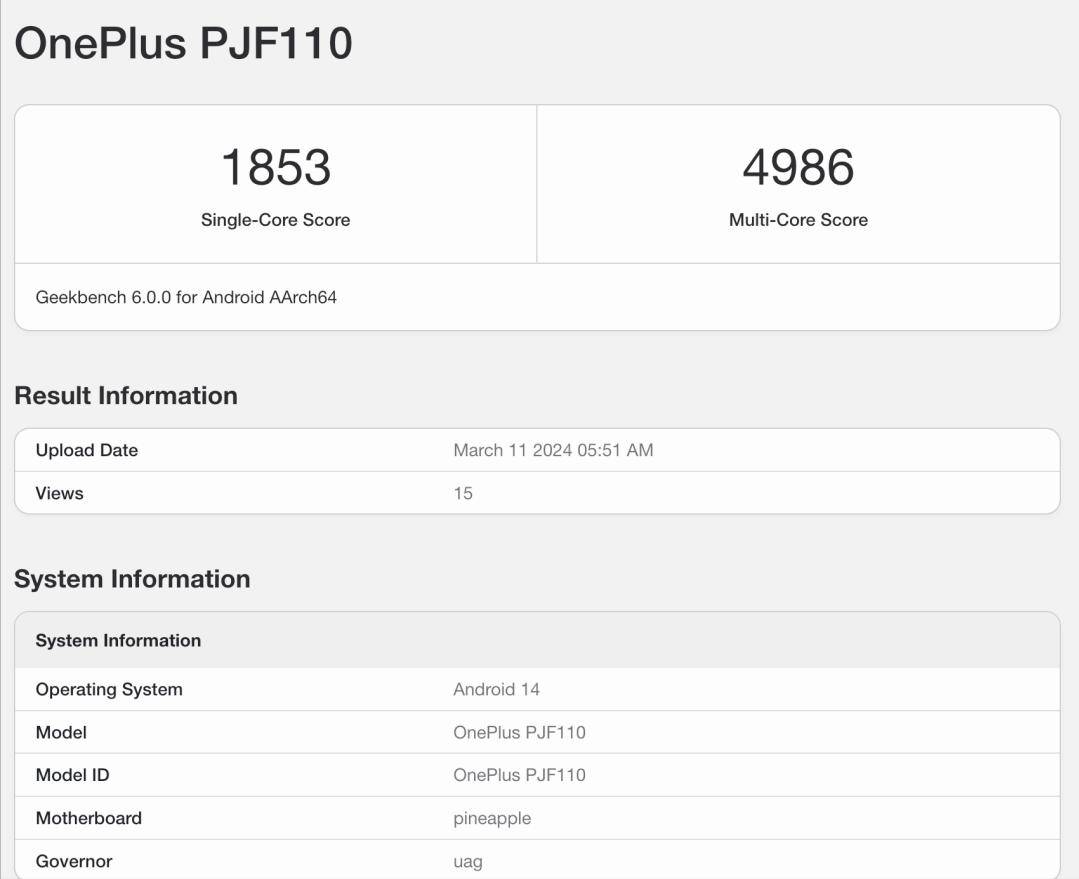Image resolution: width=1079 pixels, height=879 pixels.
Task: Click the Result Information section heading
Action: coord(126,396)
